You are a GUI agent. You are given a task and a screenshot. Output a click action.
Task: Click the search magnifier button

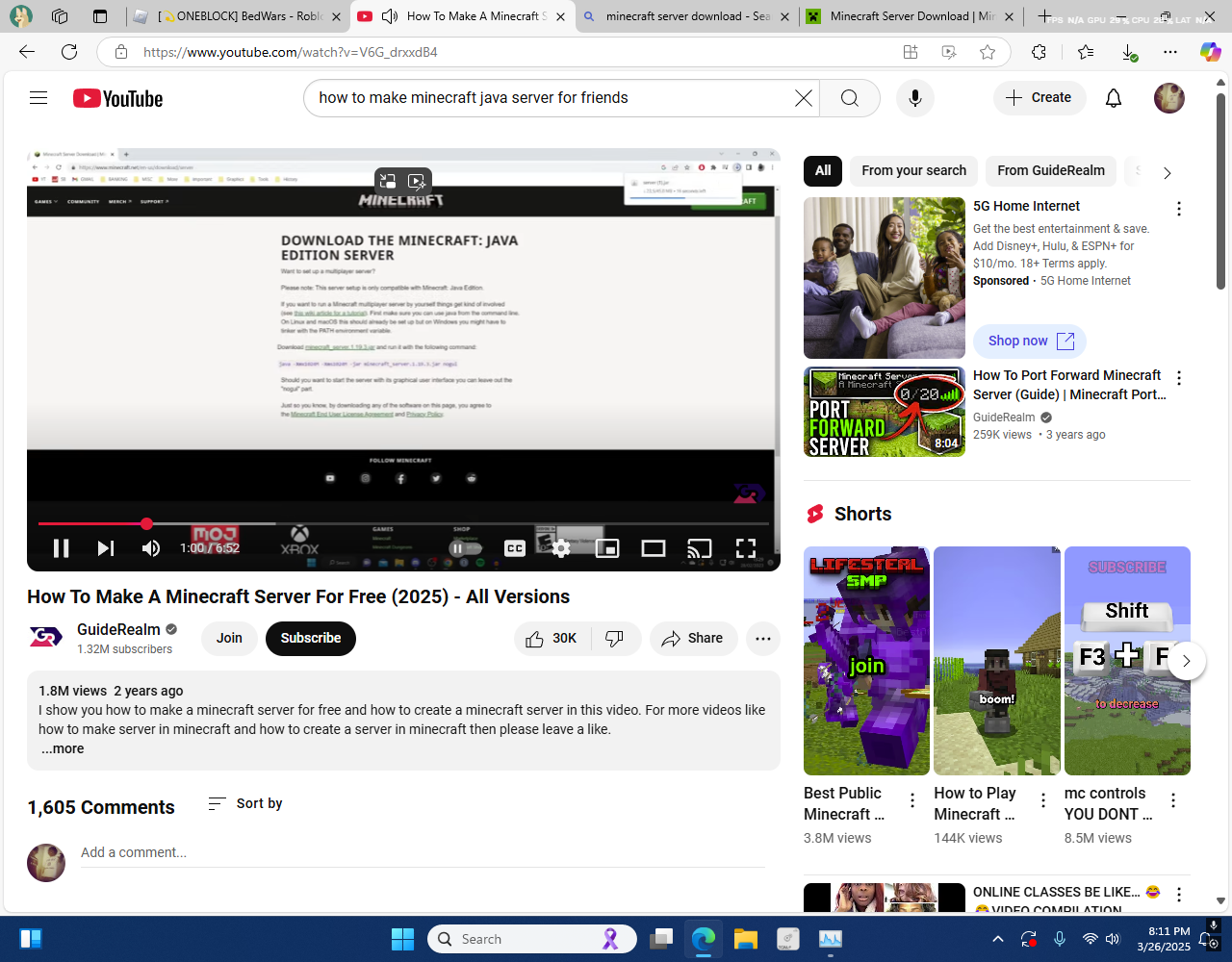850,98
